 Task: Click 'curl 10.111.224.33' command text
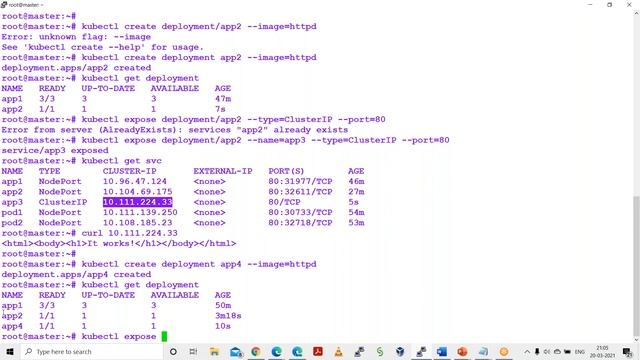pos(129,233)
